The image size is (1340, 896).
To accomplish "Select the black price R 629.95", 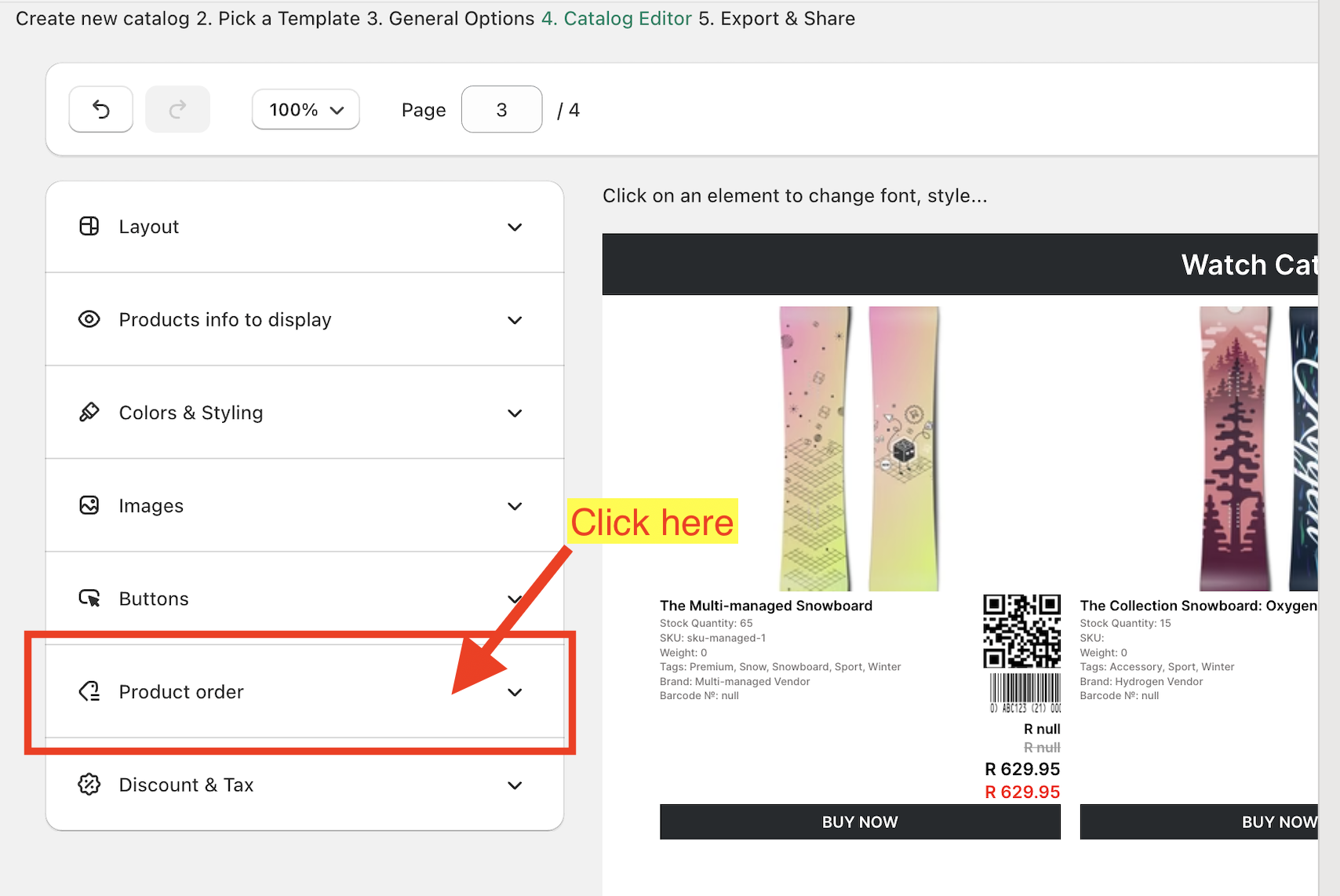I will [1022, 769].
